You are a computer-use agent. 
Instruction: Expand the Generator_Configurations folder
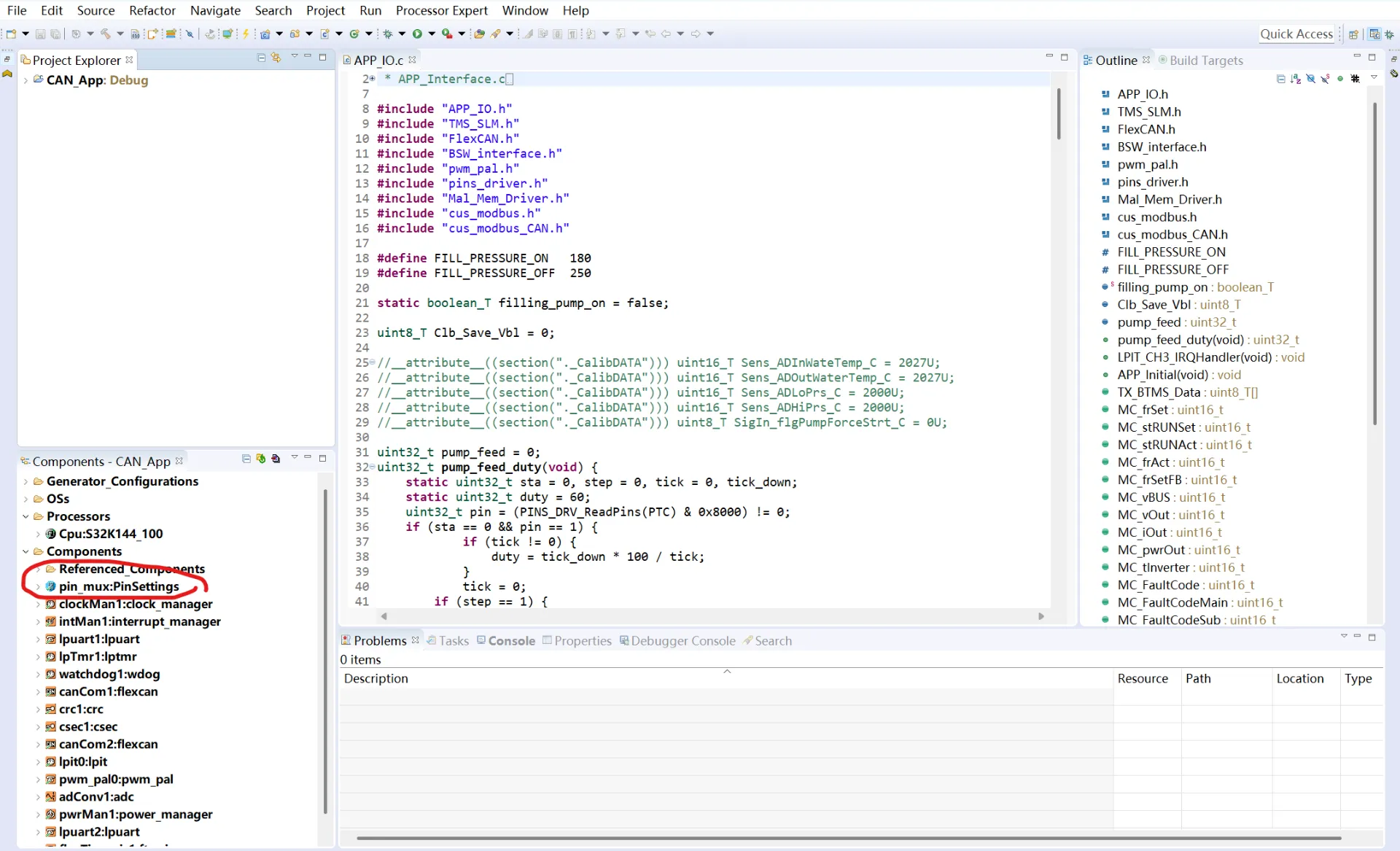pyautogui.click(x=26, y=481)
